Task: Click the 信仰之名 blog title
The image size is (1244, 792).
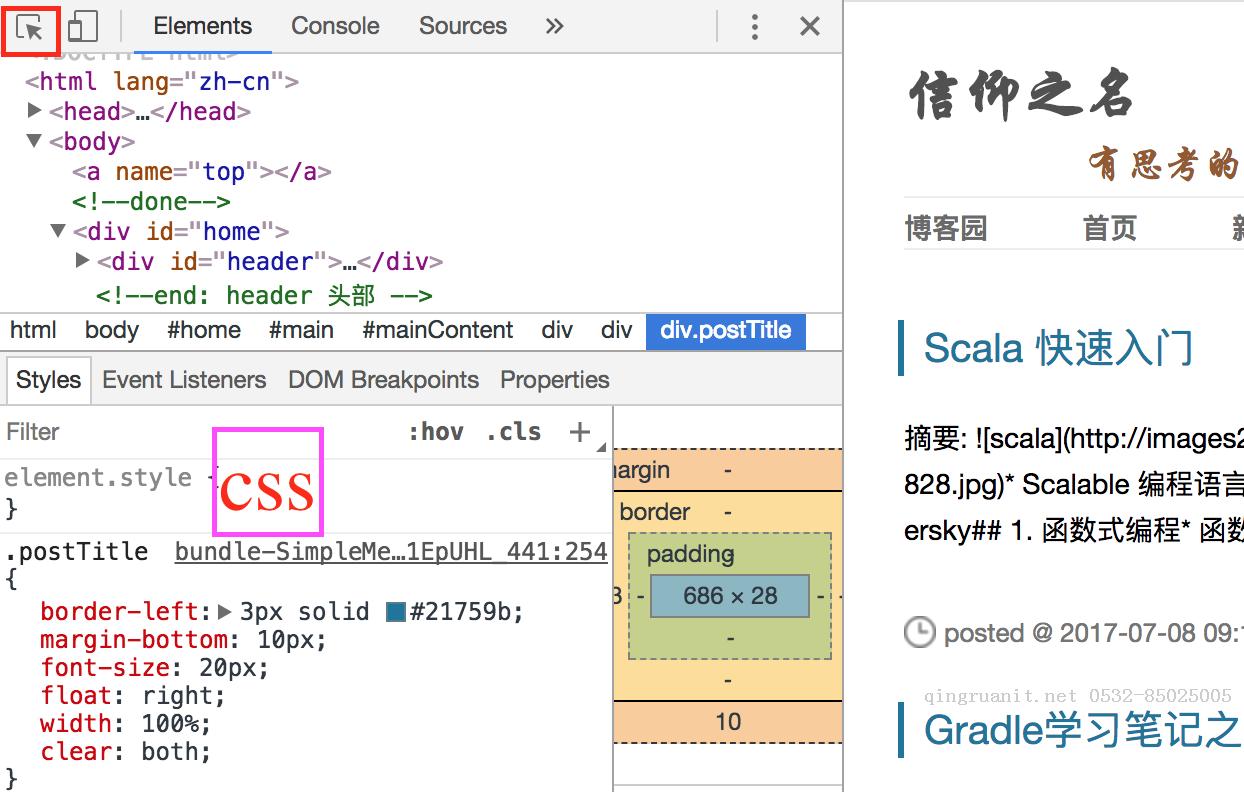Action: coord(1021,95)
